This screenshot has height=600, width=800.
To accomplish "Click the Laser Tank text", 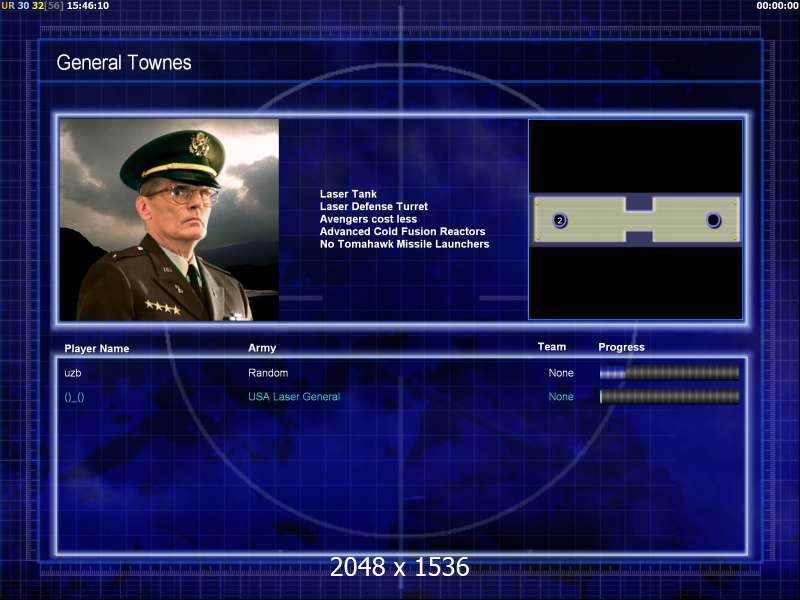I will pos(348,194).
